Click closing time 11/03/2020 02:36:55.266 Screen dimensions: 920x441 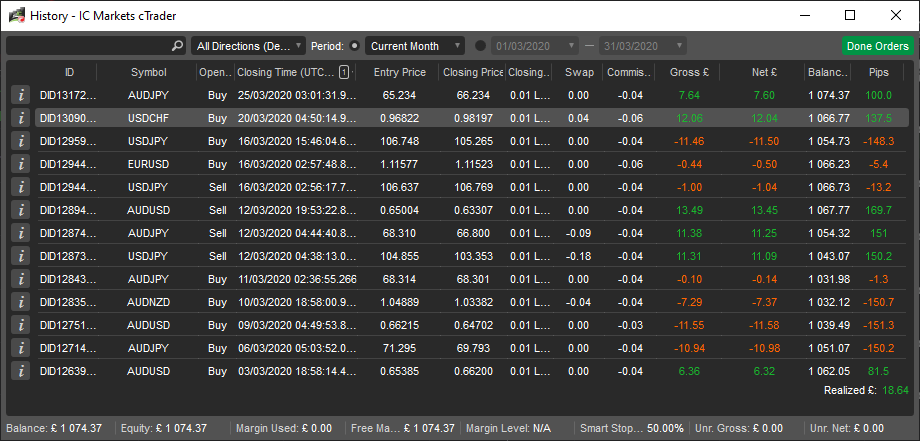297,279
